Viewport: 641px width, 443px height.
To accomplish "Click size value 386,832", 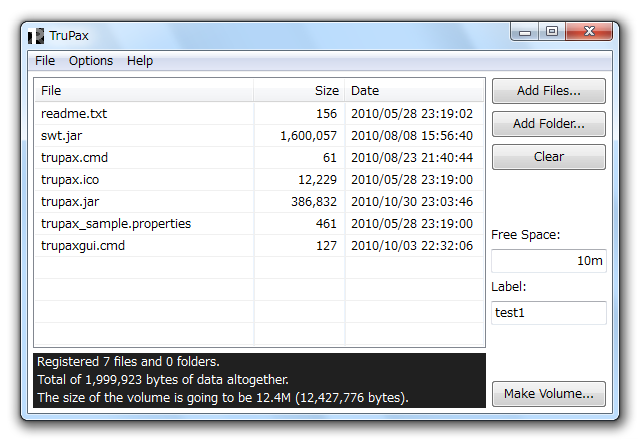I will (314, 202).
